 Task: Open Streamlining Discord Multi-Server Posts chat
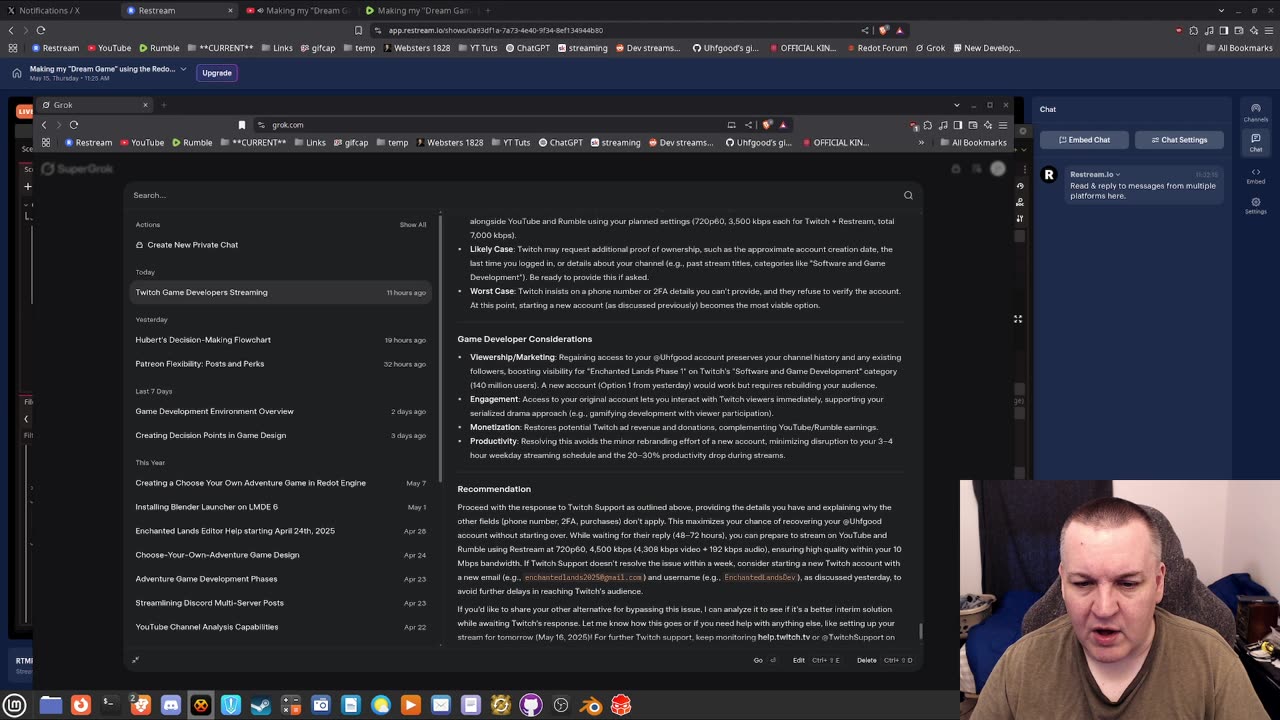pos(281,603)
